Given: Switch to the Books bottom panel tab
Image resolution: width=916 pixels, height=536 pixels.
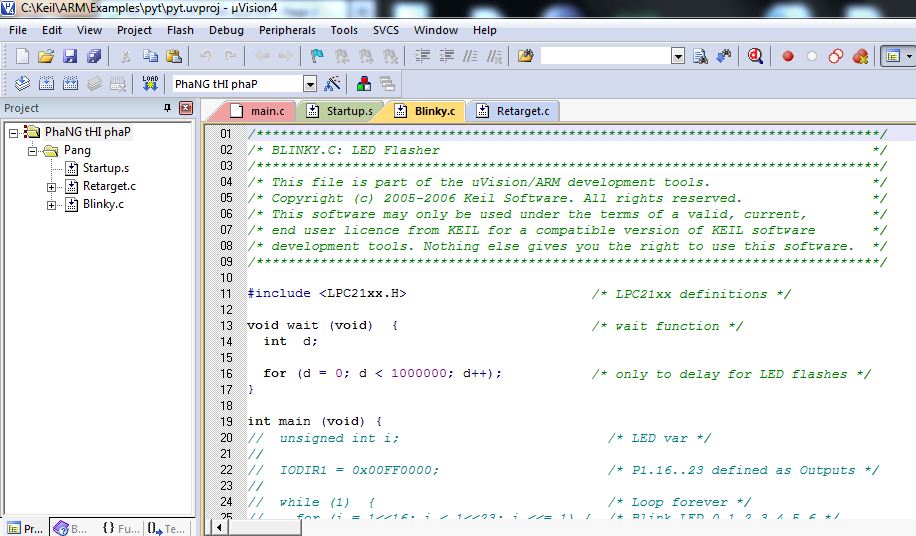Looking at the screenshot, I should click(x=71, y=528).
